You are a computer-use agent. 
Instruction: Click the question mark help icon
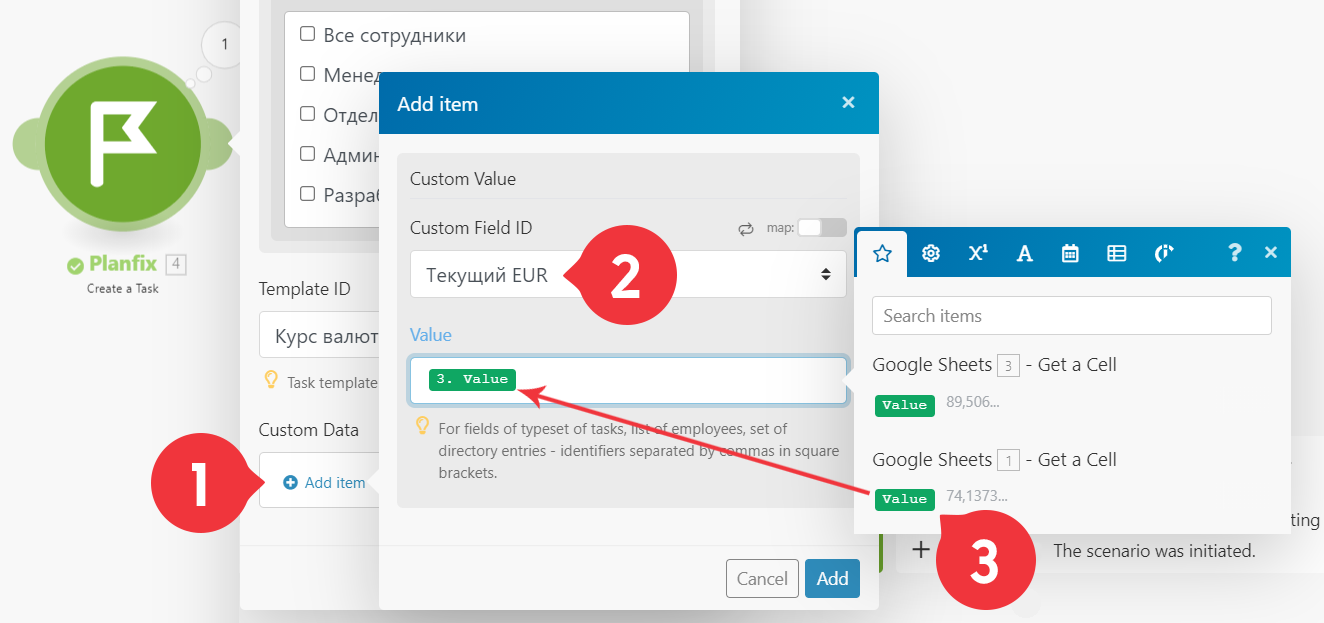click(1235, 253)
